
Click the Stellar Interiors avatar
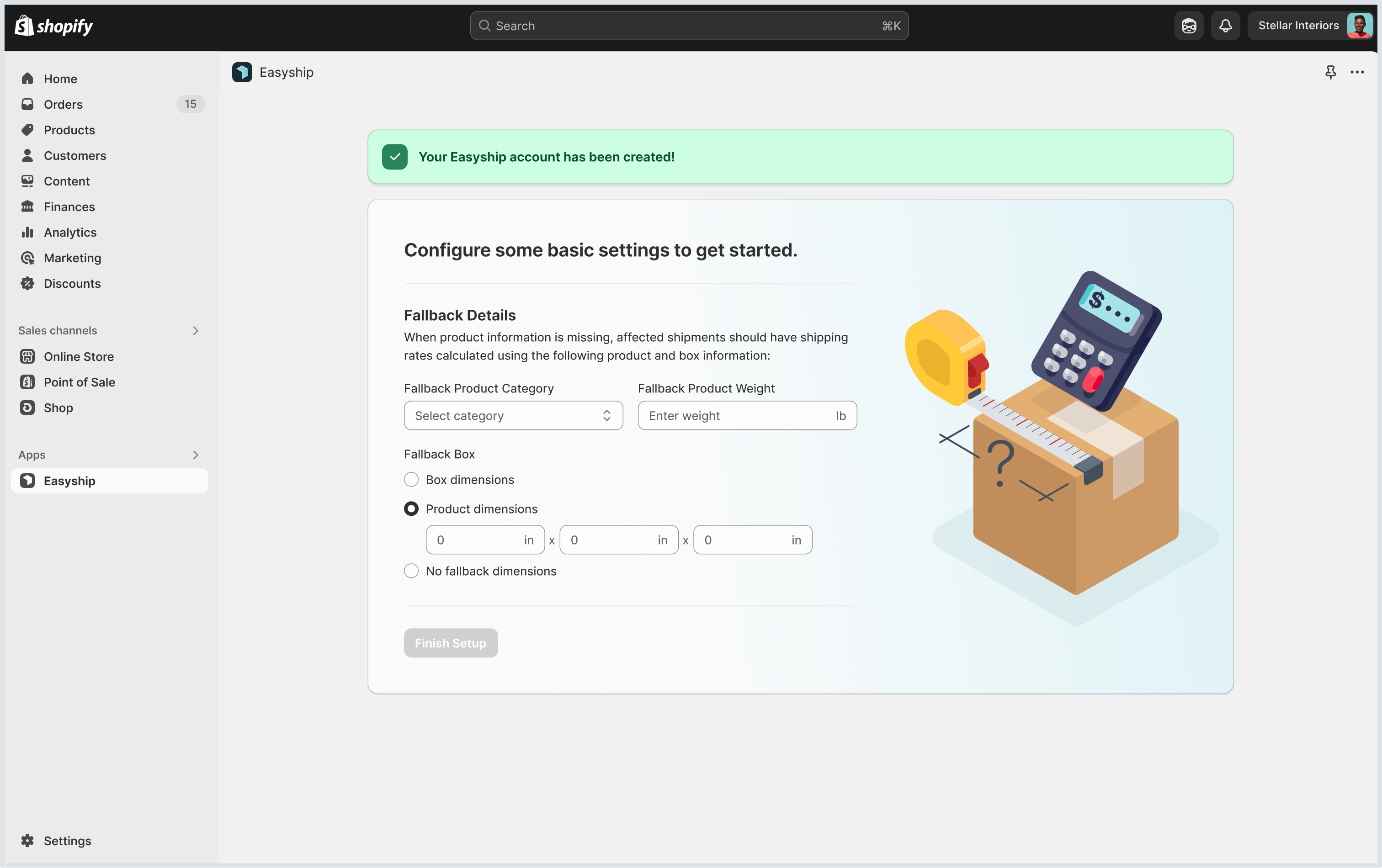[1360, 26]
